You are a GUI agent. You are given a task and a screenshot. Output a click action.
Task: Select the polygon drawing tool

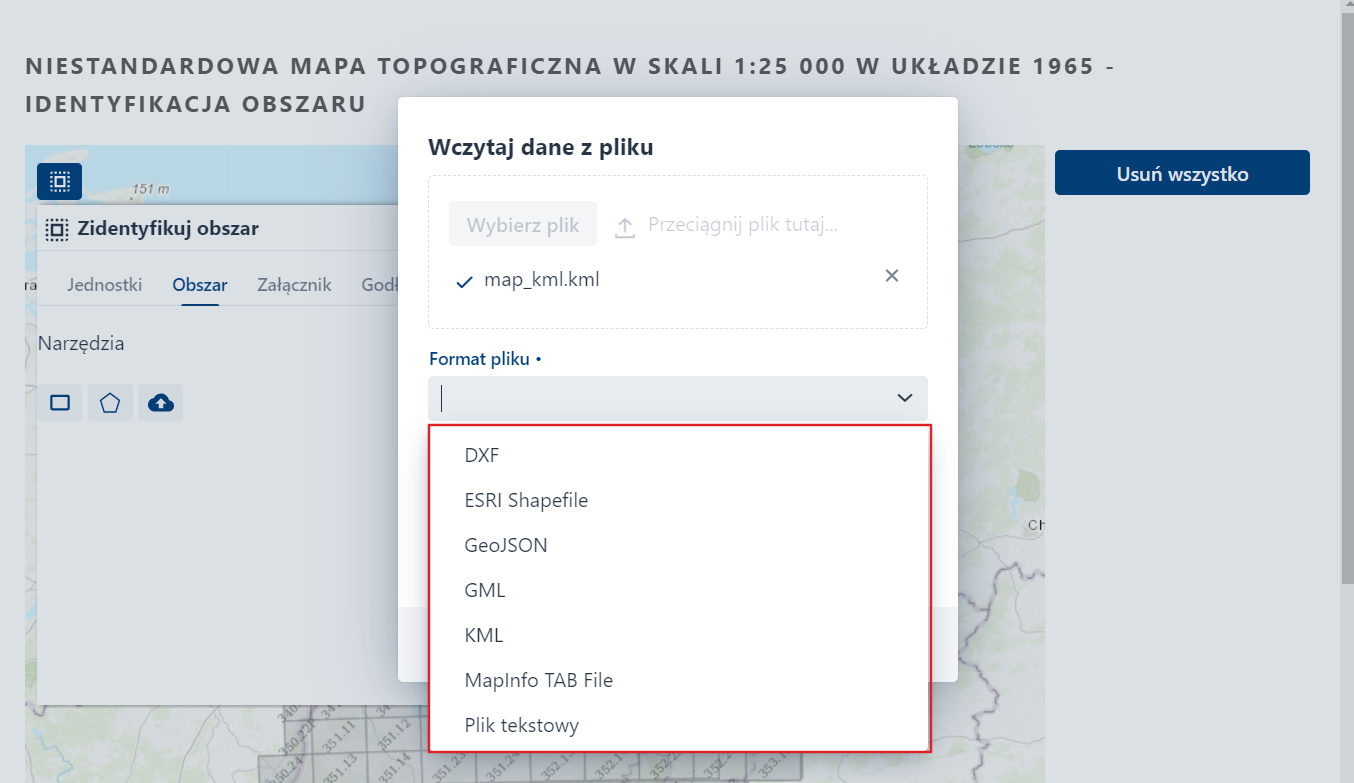(x=110, y=402)
